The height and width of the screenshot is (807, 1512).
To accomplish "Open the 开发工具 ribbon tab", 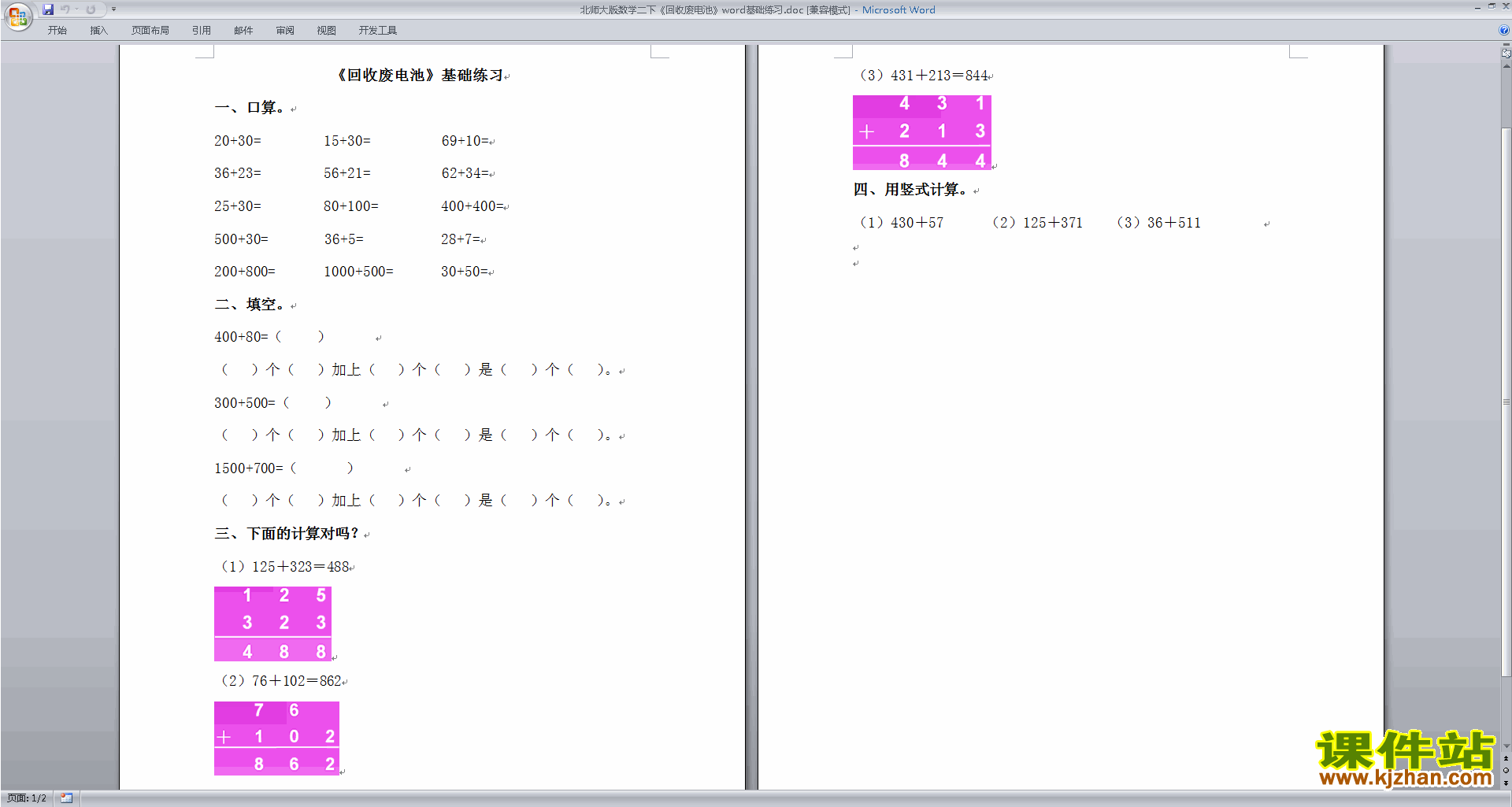I will pos(378,30).
